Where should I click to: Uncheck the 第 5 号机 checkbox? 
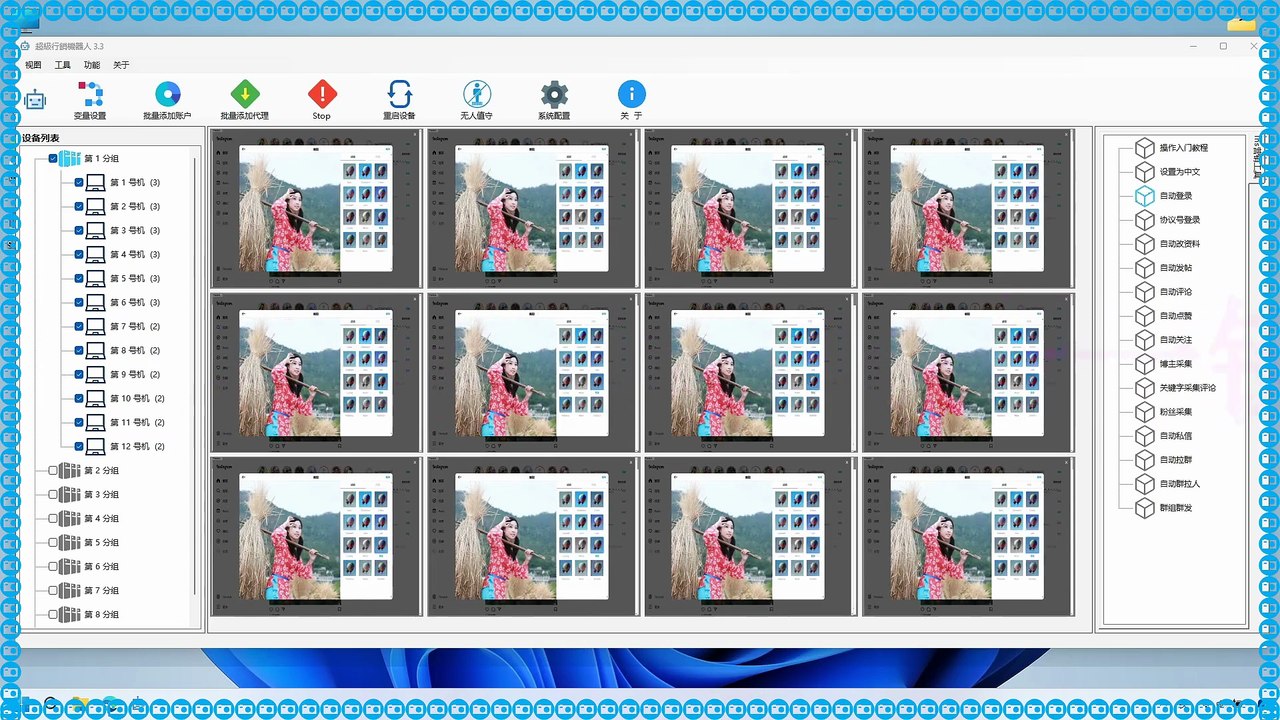pyautogui.click(x=79, y=279)
